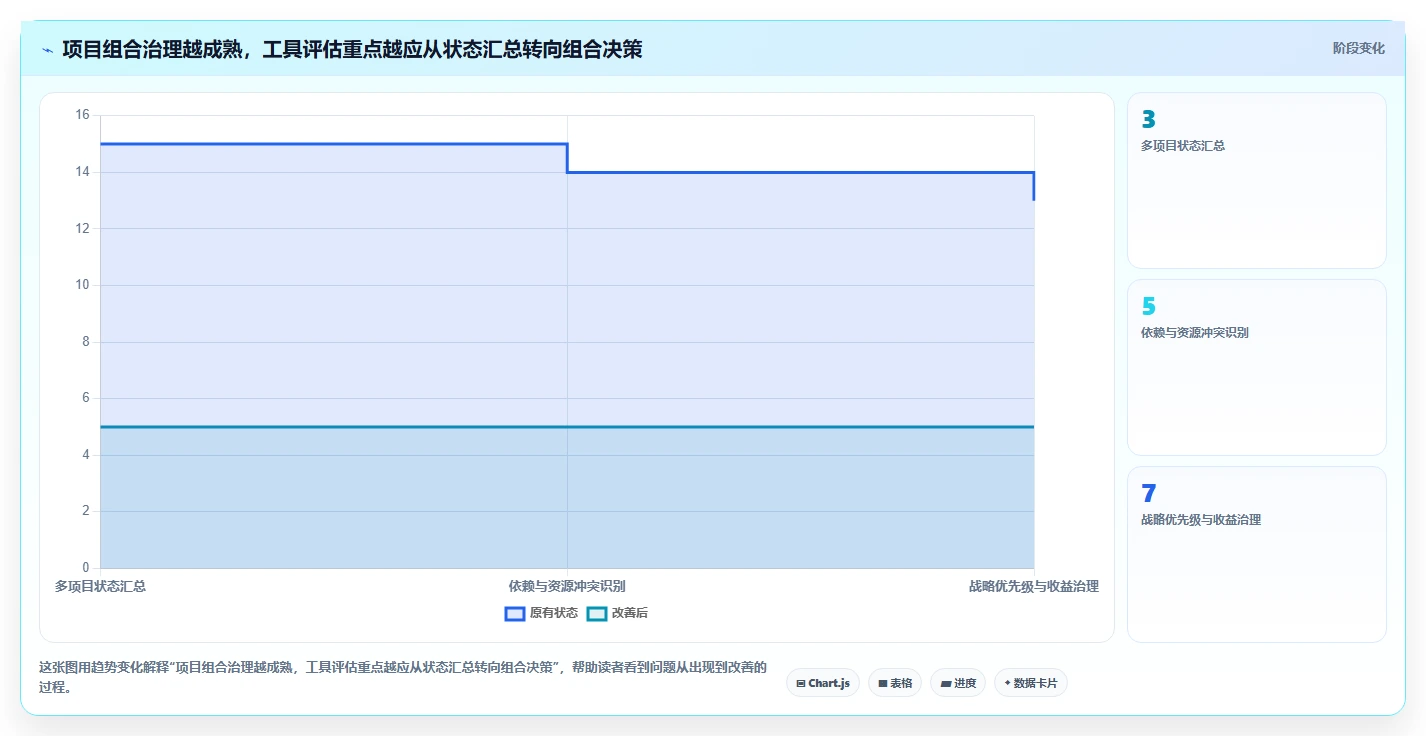1426x736 pixels.
Task: Click the Chart.js tag
Action: pyautogui.click(x=823, y=683)
